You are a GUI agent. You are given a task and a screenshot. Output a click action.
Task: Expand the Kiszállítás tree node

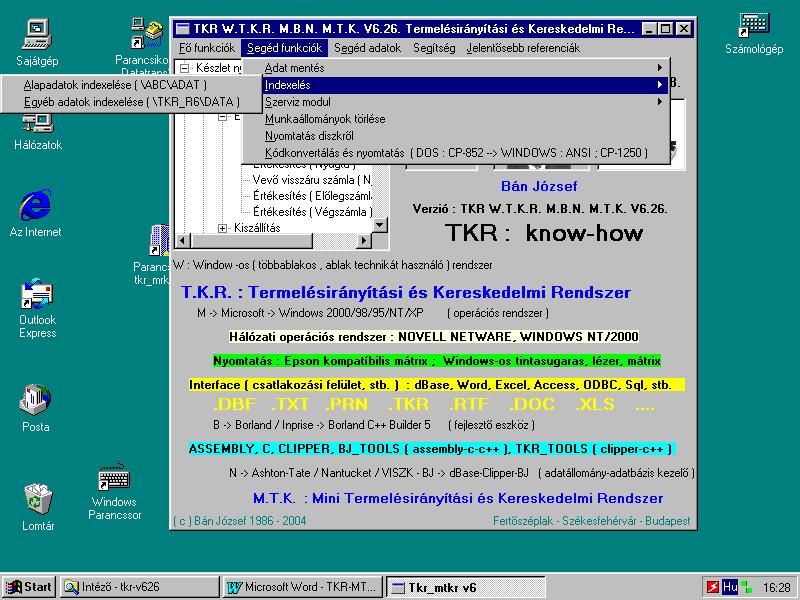click(x=222, y=228)
